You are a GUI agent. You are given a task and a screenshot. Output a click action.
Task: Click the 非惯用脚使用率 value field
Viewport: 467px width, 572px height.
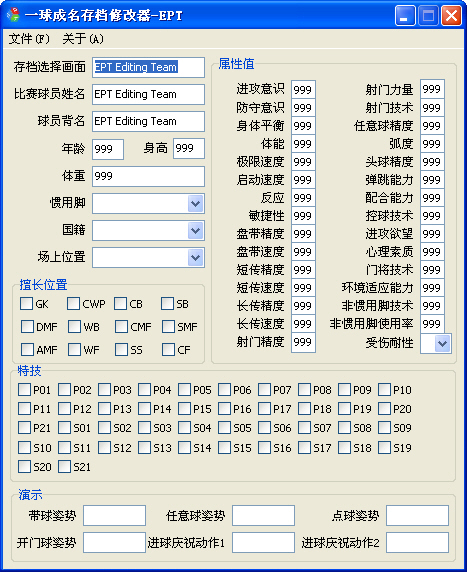tap(432, 324)
